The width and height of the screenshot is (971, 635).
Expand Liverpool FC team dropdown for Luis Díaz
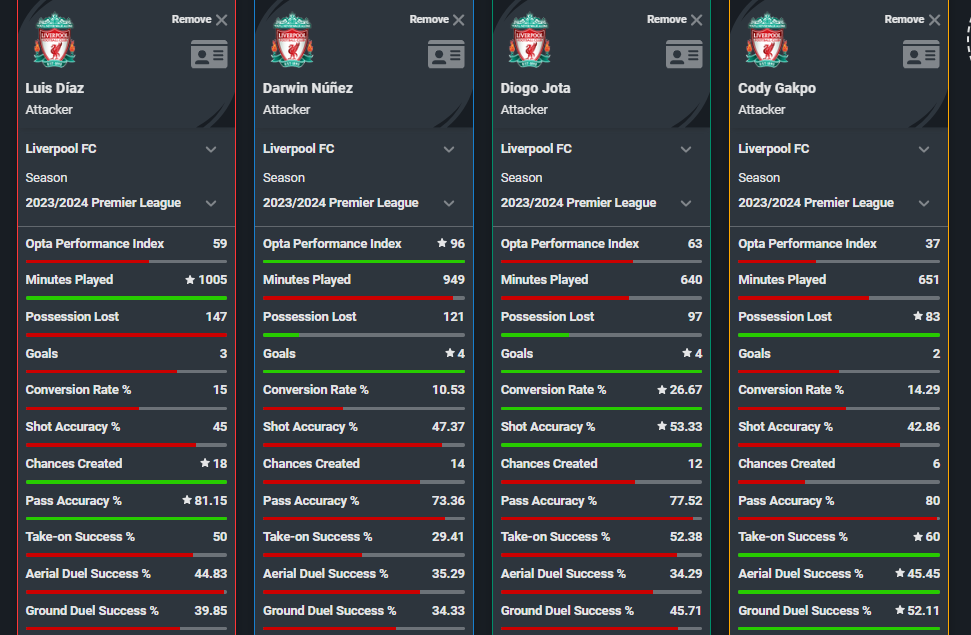tap(211, 149)
